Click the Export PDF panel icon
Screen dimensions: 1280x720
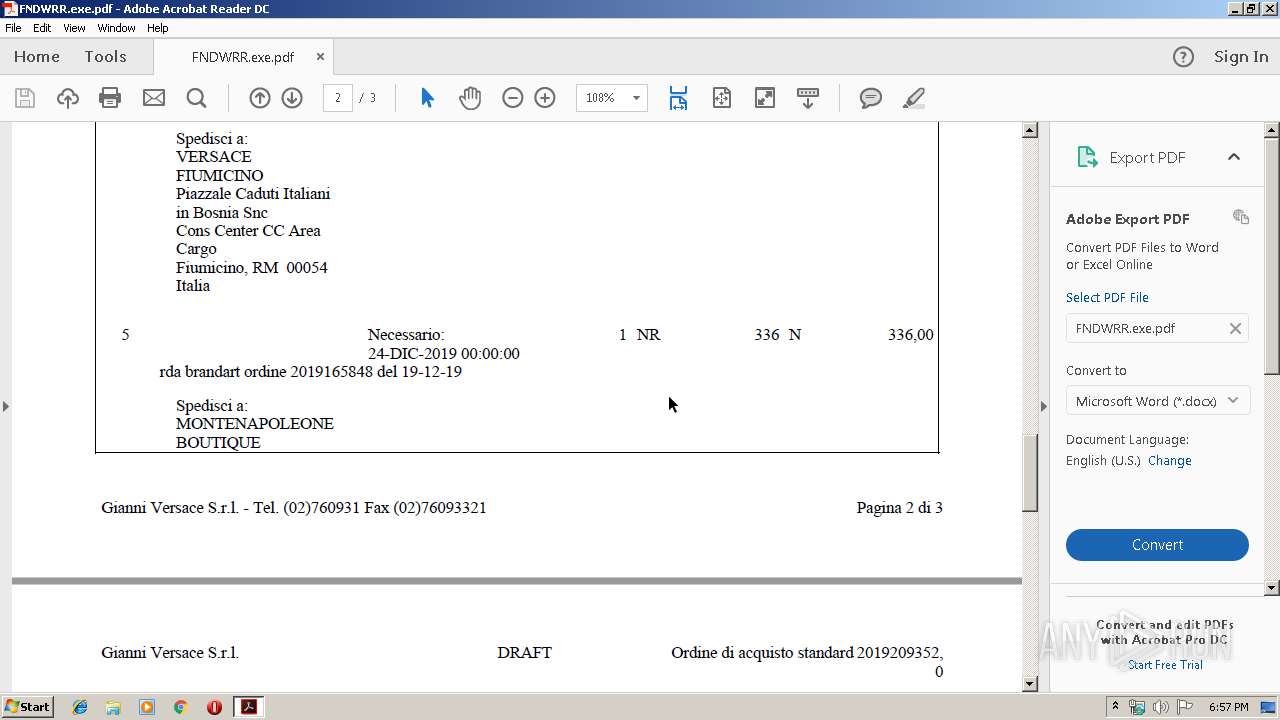[x=1087, y=157]
